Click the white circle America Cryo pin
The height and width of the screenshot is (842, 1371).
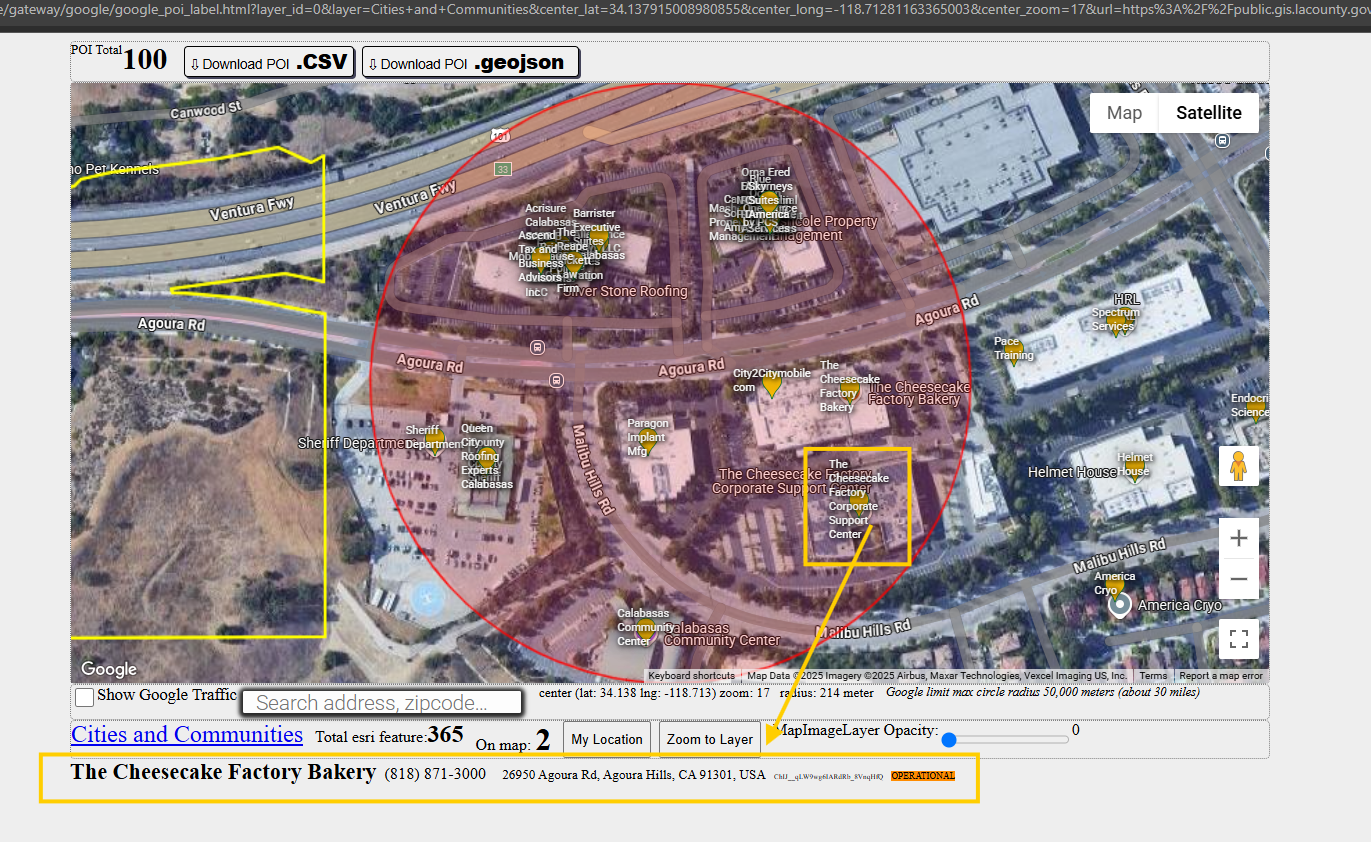1120,605
